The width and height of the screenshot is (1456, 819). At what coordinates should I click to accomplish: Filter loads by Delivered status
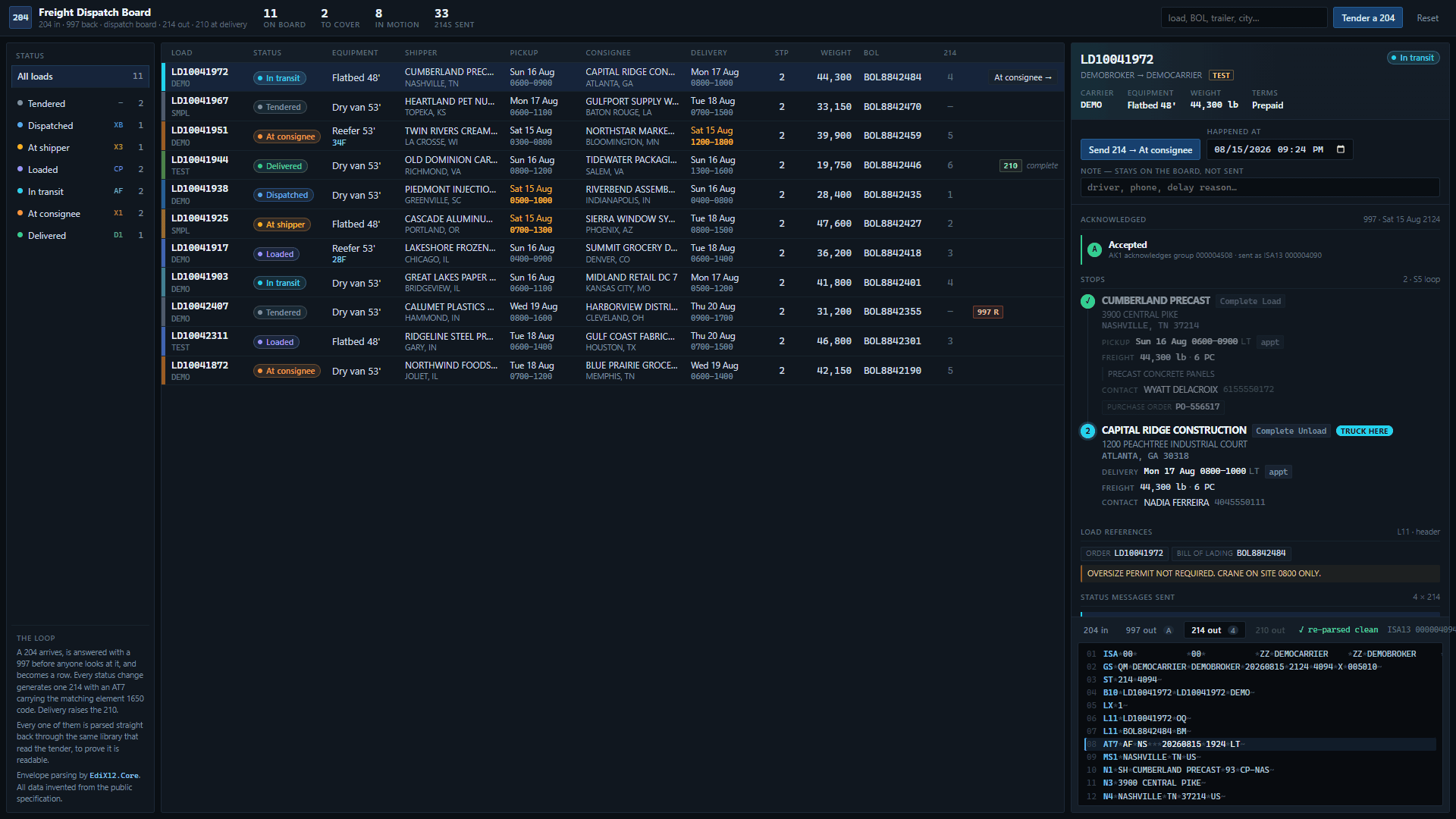tap(80, 235)
